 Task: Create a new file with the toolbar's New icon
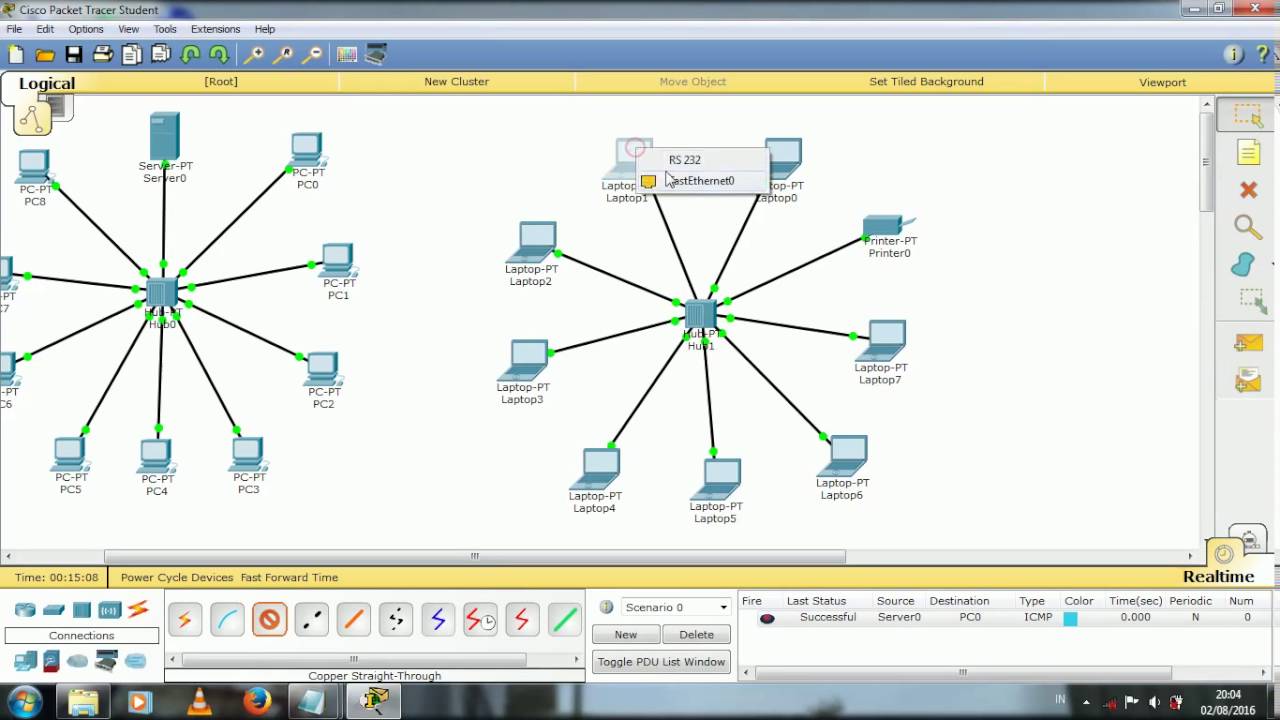[16, 55]
